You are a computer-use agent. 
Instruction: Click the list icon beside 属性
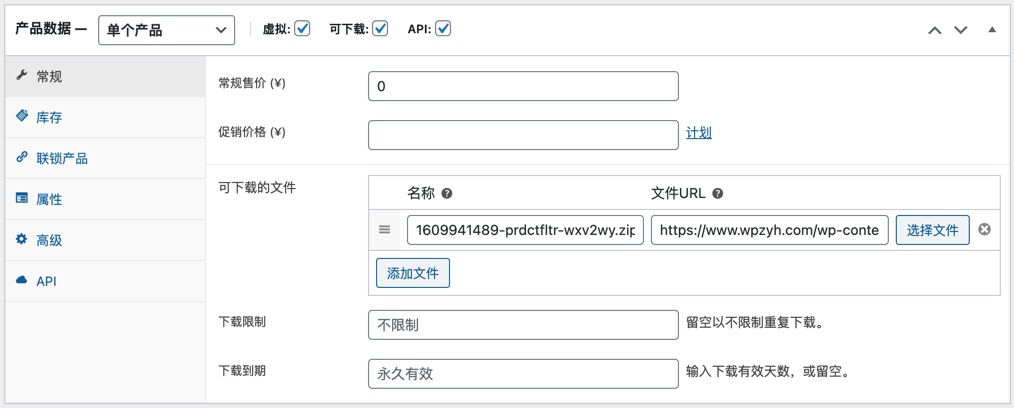(x=21, y=199)
